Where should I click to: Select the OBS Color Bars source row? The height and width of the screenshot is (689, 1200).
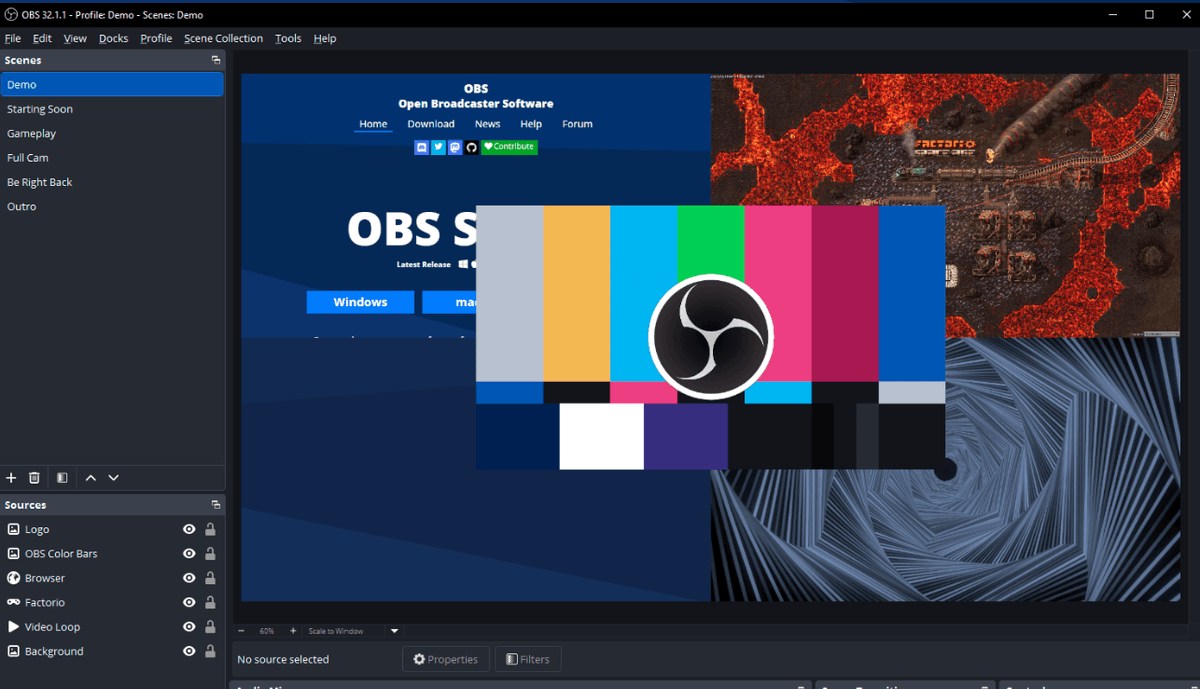(x=112, y=553)
